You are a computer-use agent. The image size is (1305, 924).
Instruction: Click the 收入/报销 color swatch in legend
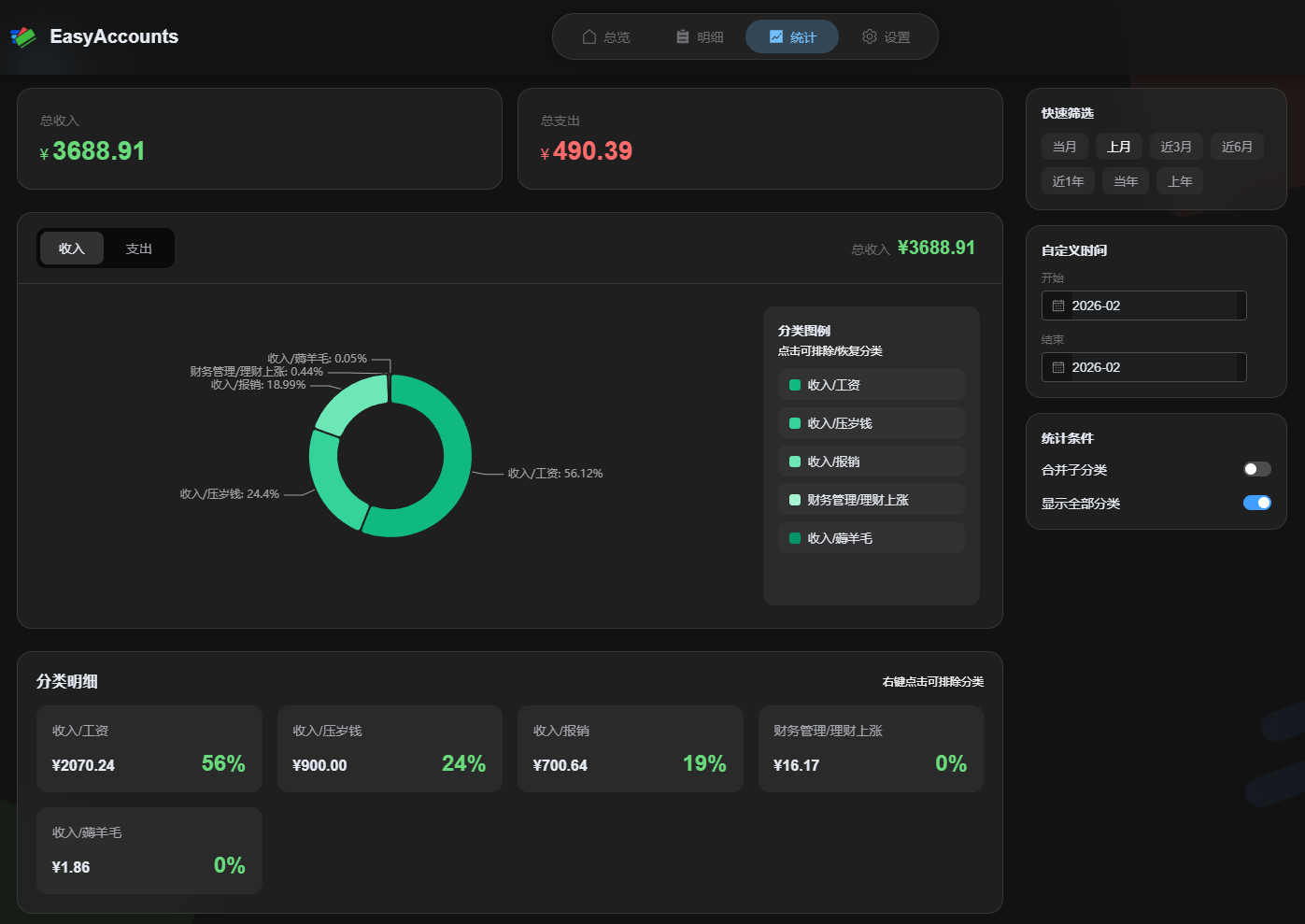click(795, 462)
